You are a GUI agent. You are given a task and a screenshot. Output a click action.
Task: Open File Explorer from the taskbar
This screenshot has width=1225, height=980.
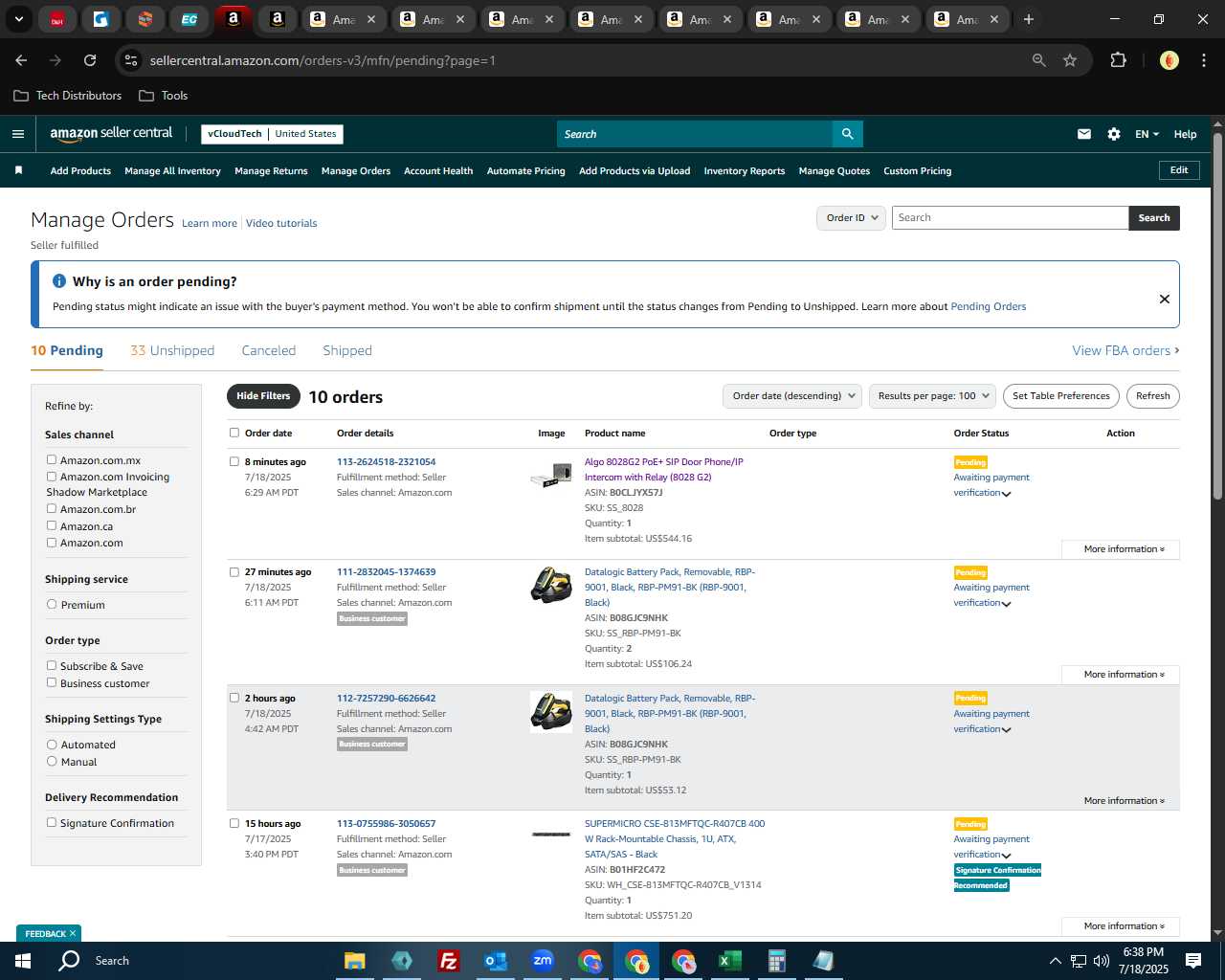355,961
